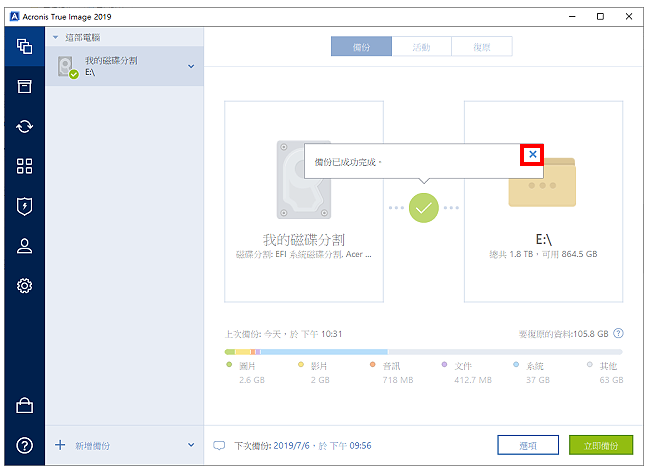Click the help icon beside 105.8 GB

(x=619, y=333)
